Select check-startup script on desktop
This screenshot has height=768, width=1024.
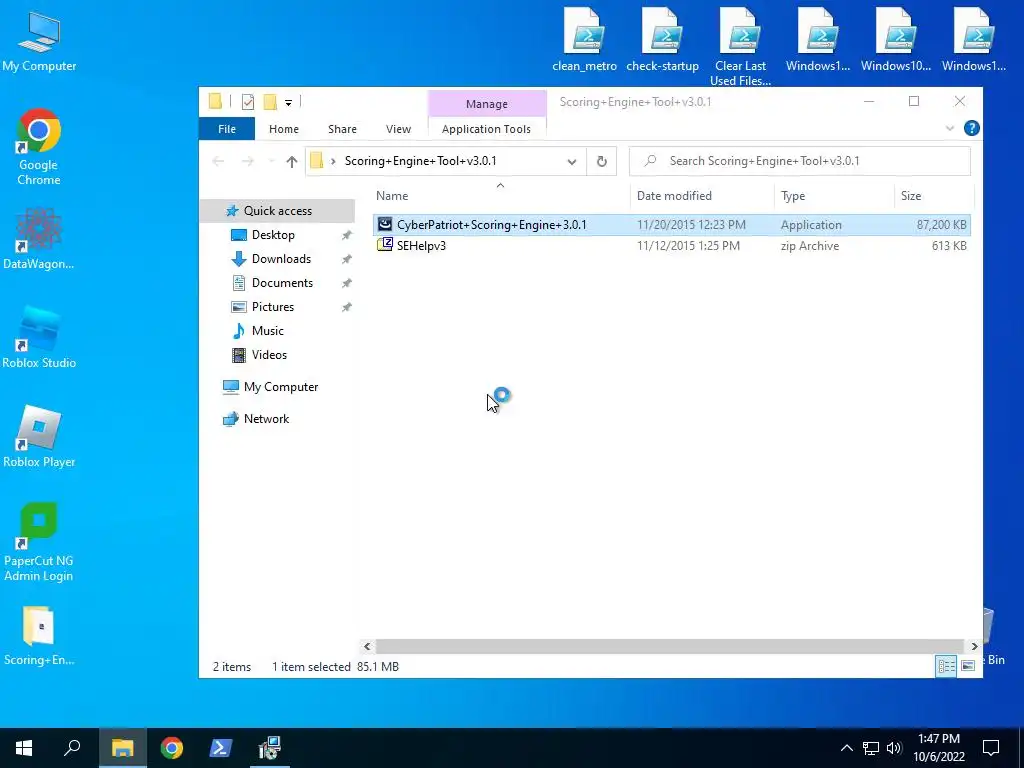pyautogui.click(x=662, y=40)
